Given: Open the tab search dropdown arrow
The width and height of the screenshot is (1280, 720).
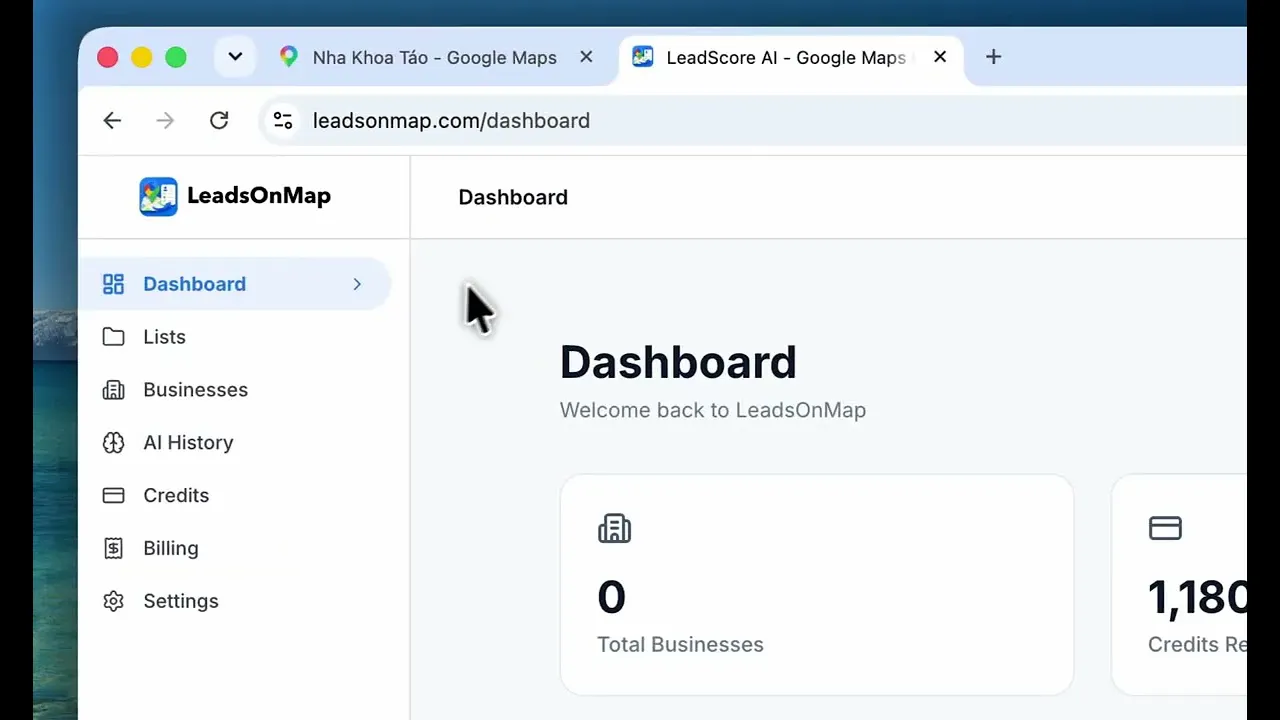Looking at the screenshot, I should 235,57.
